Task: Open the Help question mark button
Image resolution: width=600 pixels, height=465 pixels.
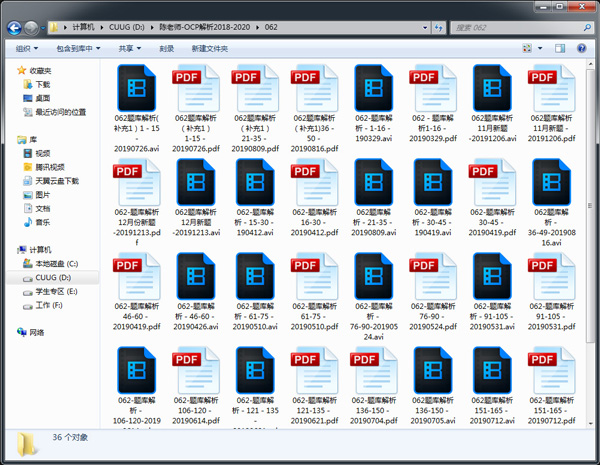Action: tap(582, 48)
